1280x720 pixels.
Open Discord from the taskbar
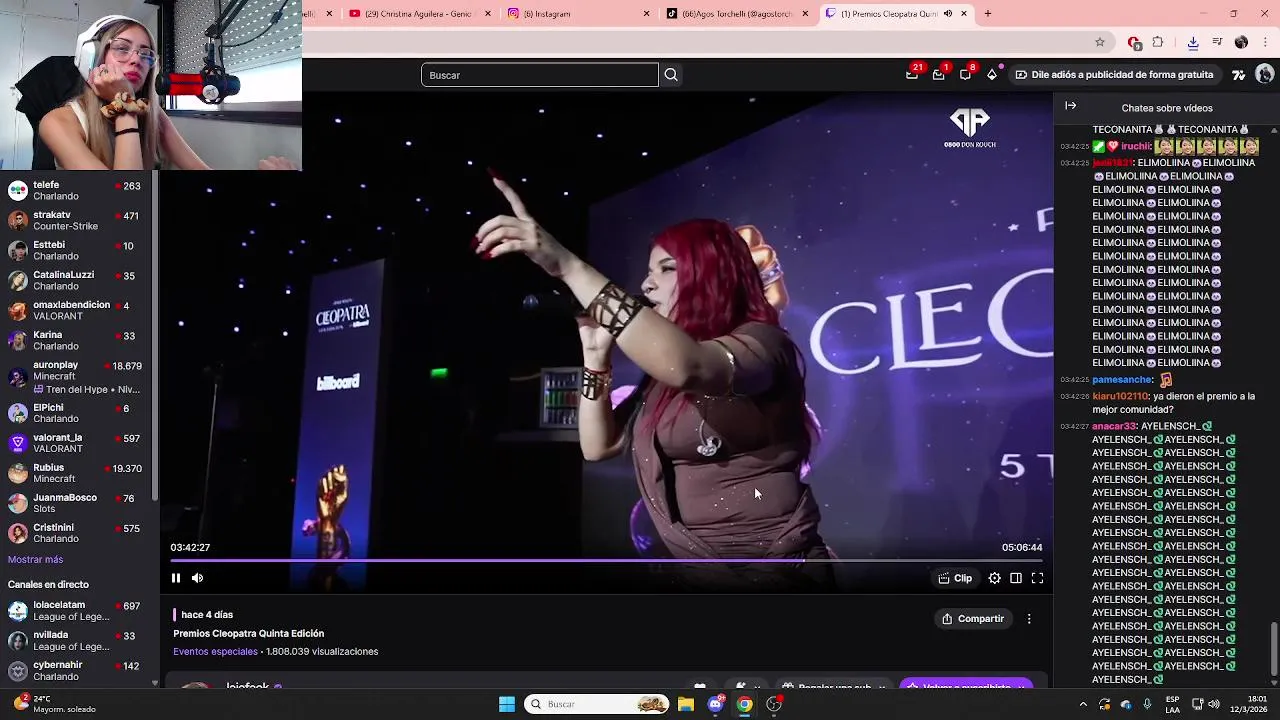(x=715, y=704)
